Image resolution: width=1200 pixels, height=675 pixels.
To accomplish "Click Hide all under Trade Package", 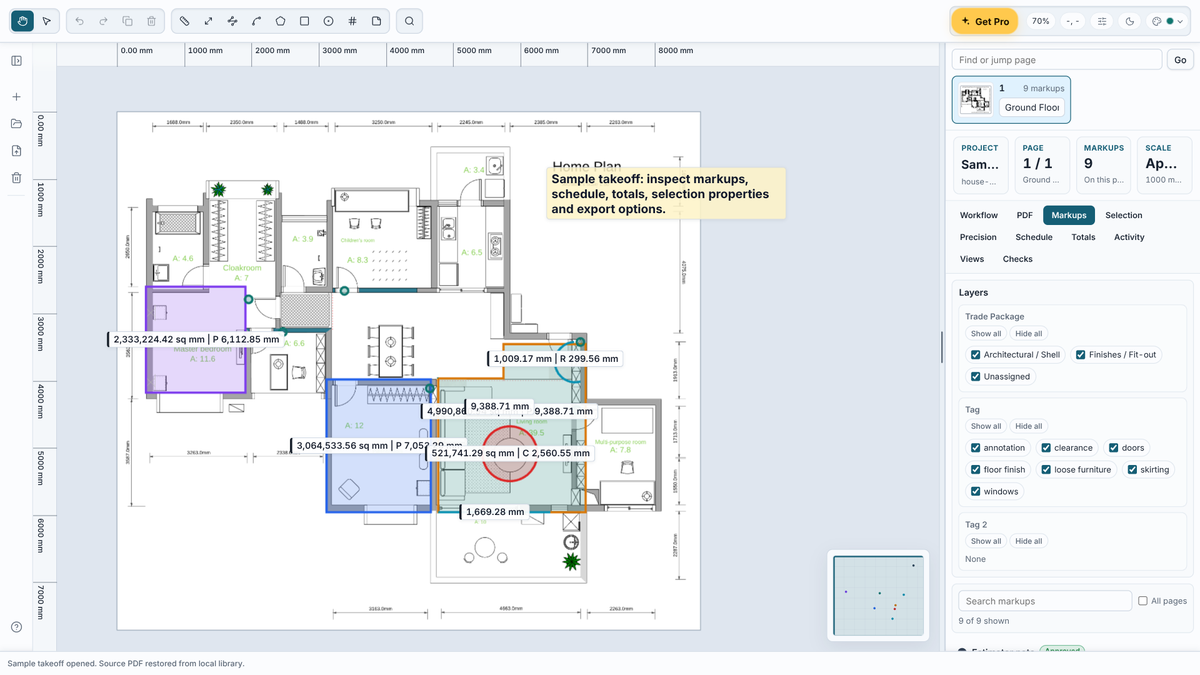I will [1029, 333].
